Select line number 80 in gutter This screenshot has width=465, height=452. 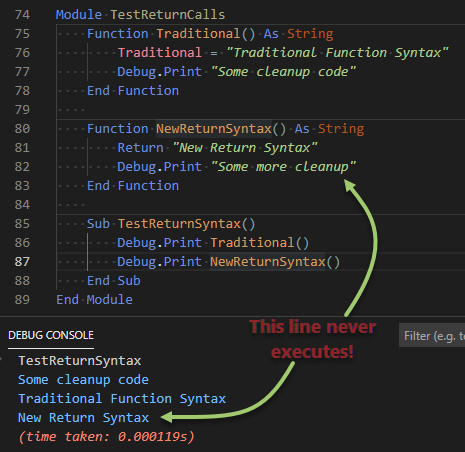[x=22, y=129]
